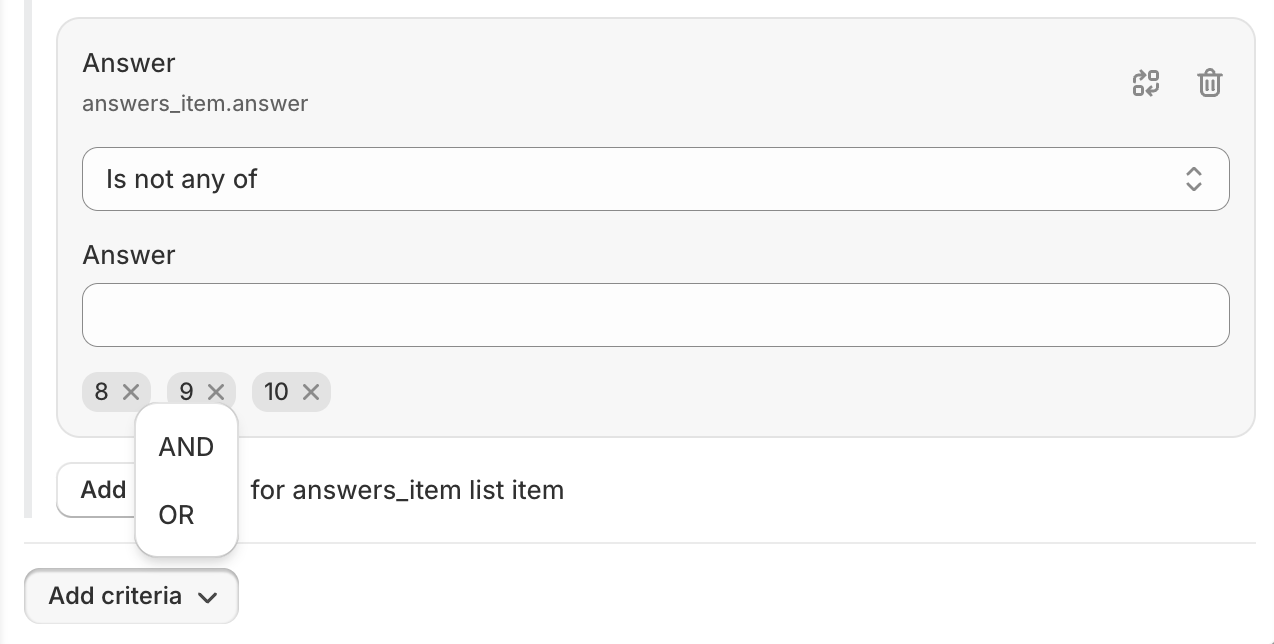Click the swap field icon beside trash
Screen dimensions: 1274x644
pyautogui.click(x=1146, y=83)
